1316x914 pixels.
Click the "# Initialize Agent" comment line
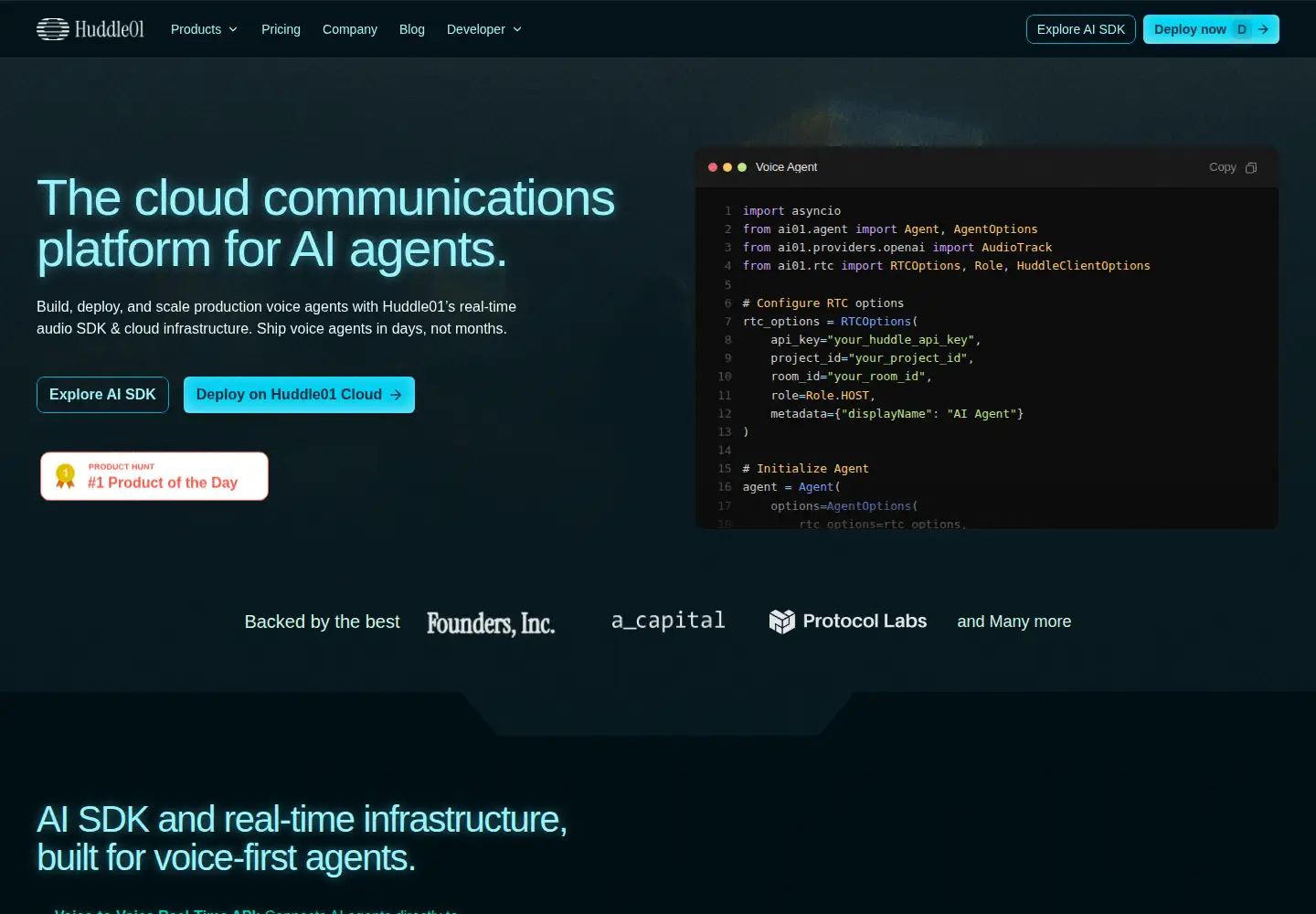pos(806,469)
